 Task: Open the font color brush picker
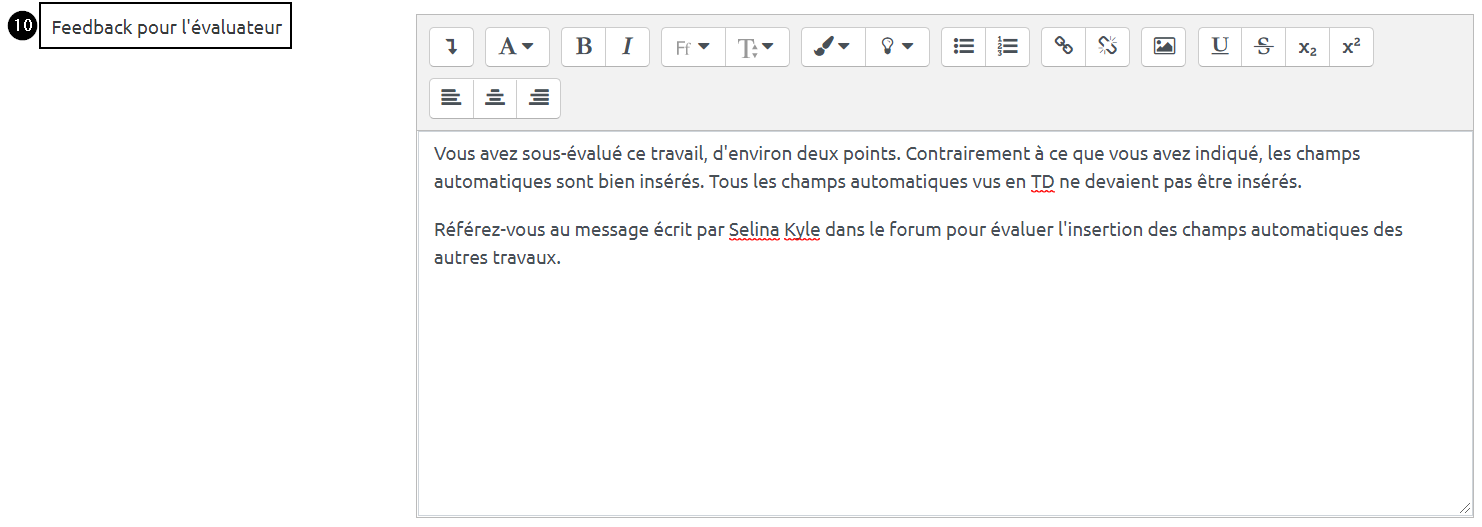click(x=833, y=47)
